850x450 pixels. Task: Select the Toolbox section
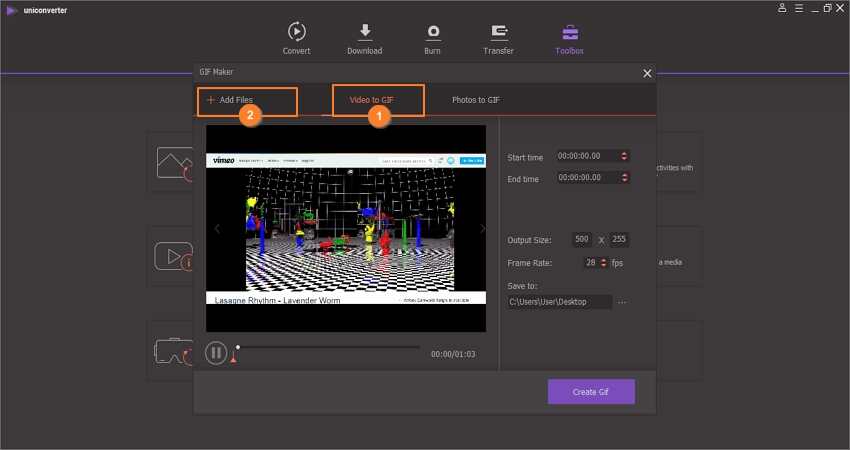(570, 38)
